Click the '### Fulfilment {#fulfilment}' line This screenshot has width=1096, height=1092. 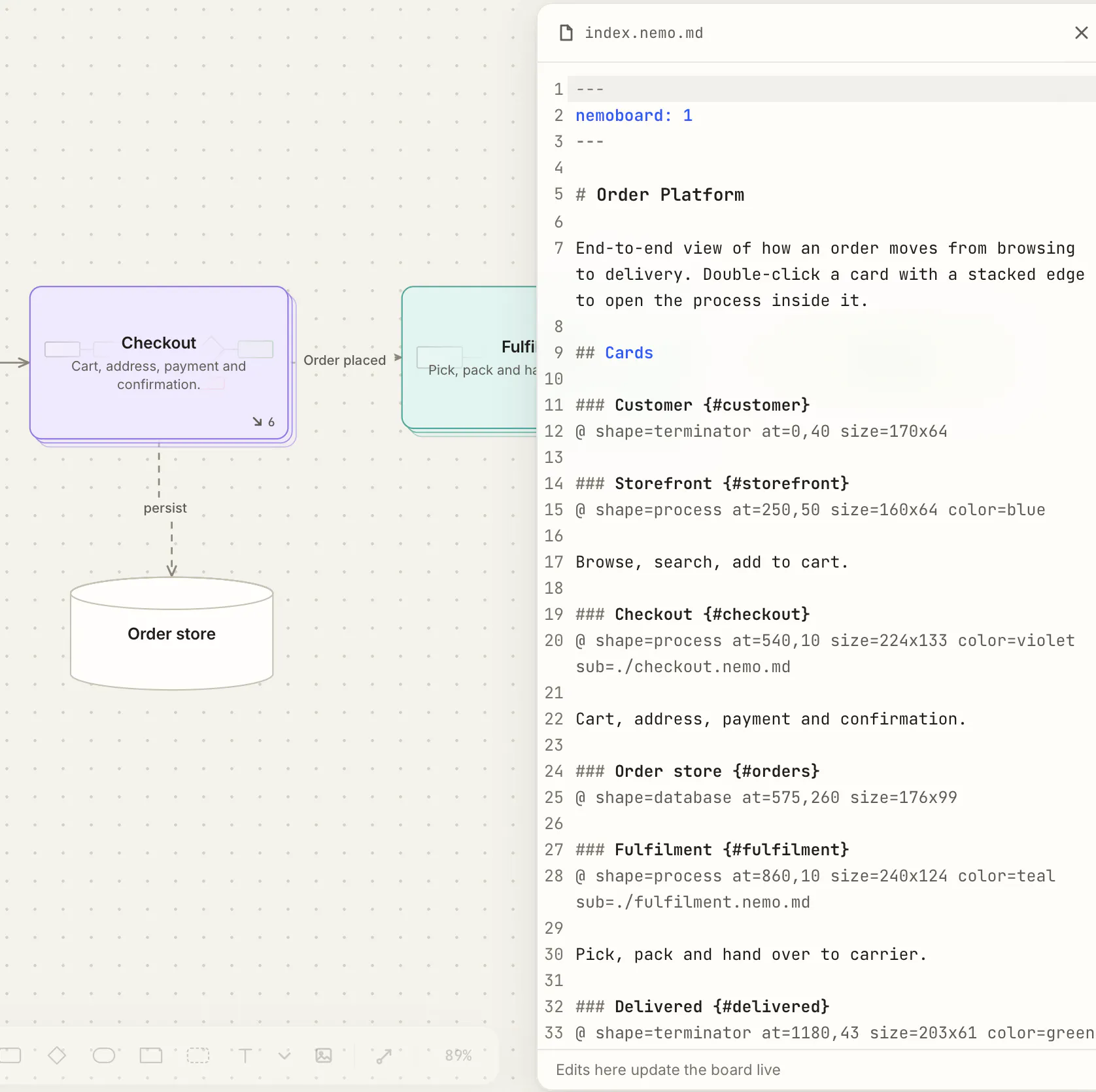click(x=712, y=850)
